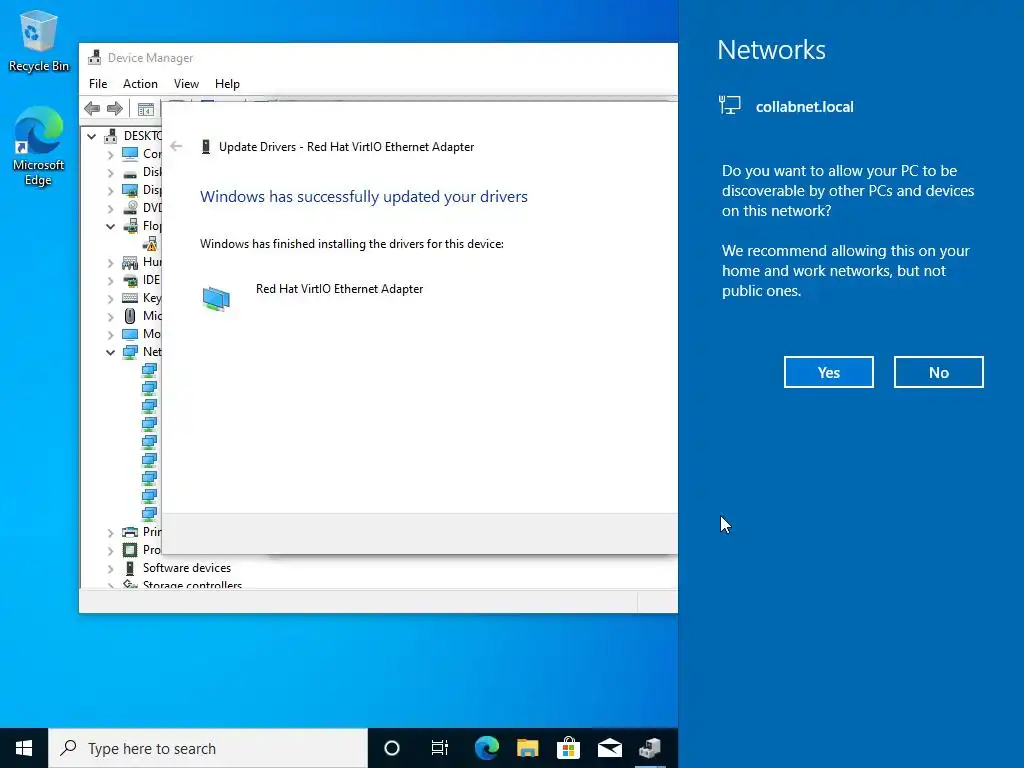Image resolution: width=1024 pixels, height=768 pixels.
Task: Select the Print queues printer icon
Action: click(130, 532)
